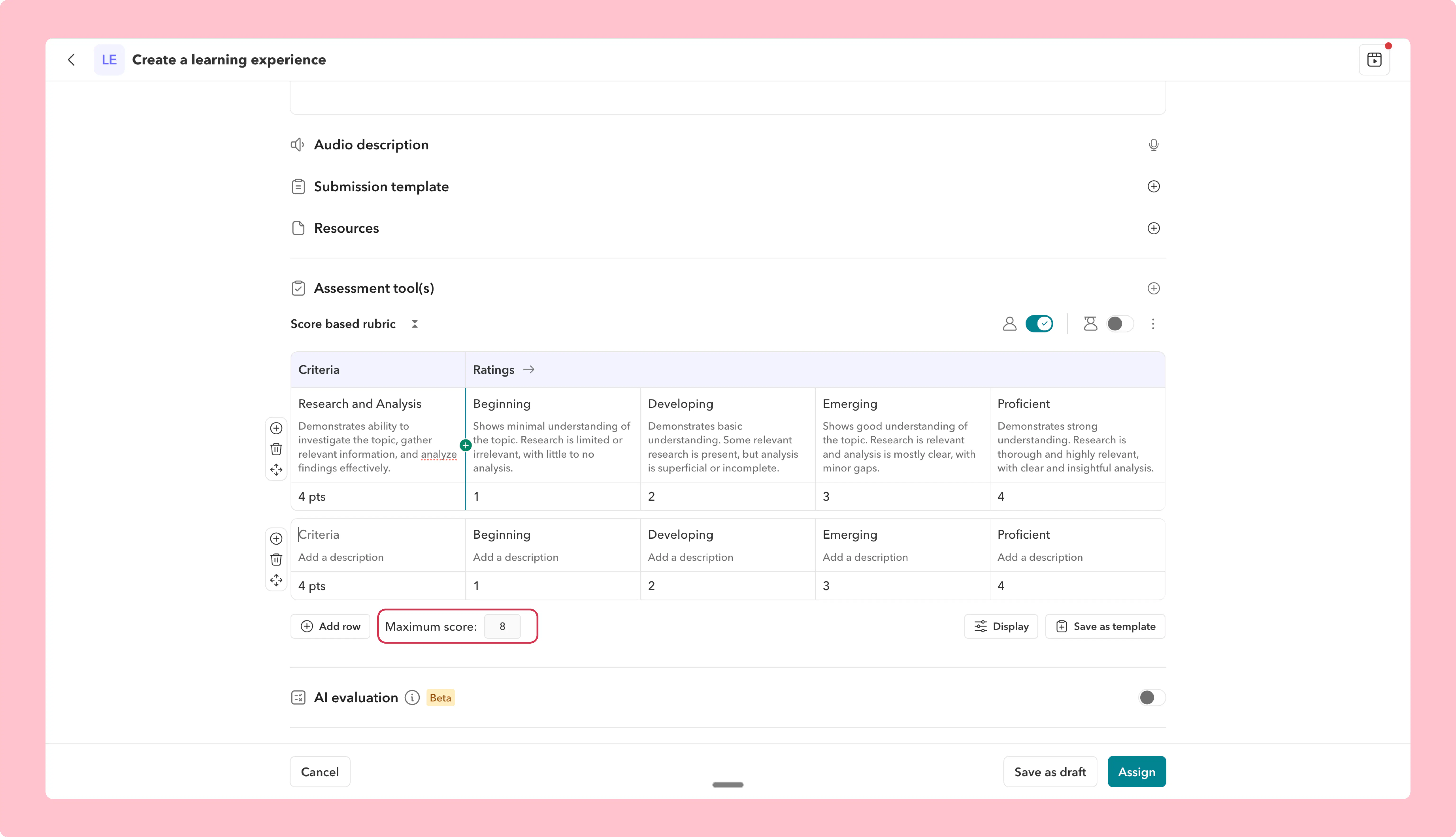Enable the peer assessment toggle switch
The image size is (1456, 837).
pos(1120,324)
